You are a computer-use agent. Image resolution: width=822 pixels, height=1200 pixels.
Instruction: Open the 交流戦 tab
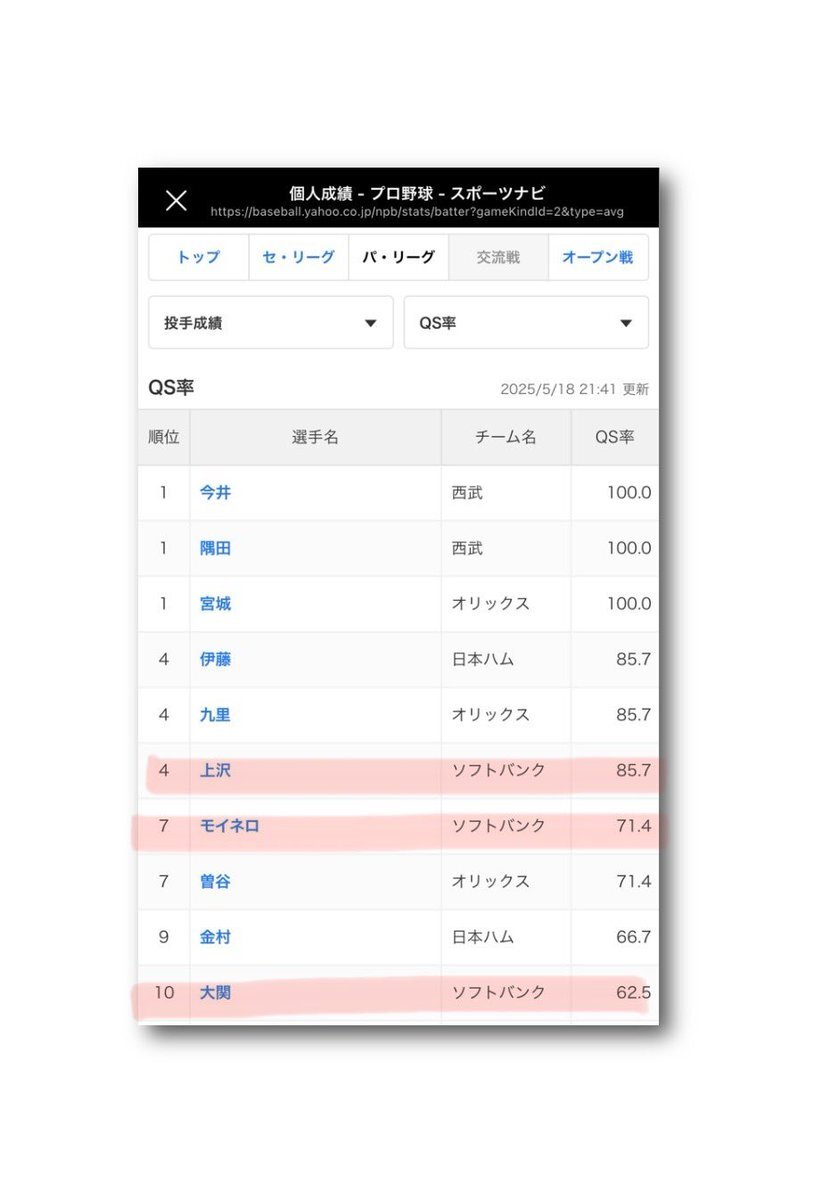point(498,257)
